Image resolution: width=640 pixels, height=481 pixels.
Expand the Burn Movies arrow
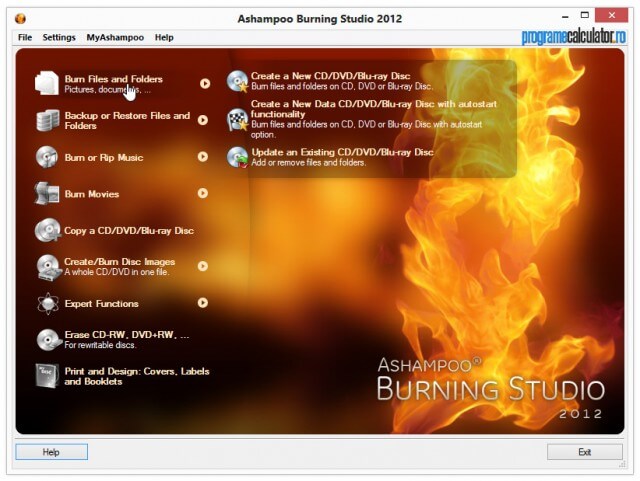point(203,193)
